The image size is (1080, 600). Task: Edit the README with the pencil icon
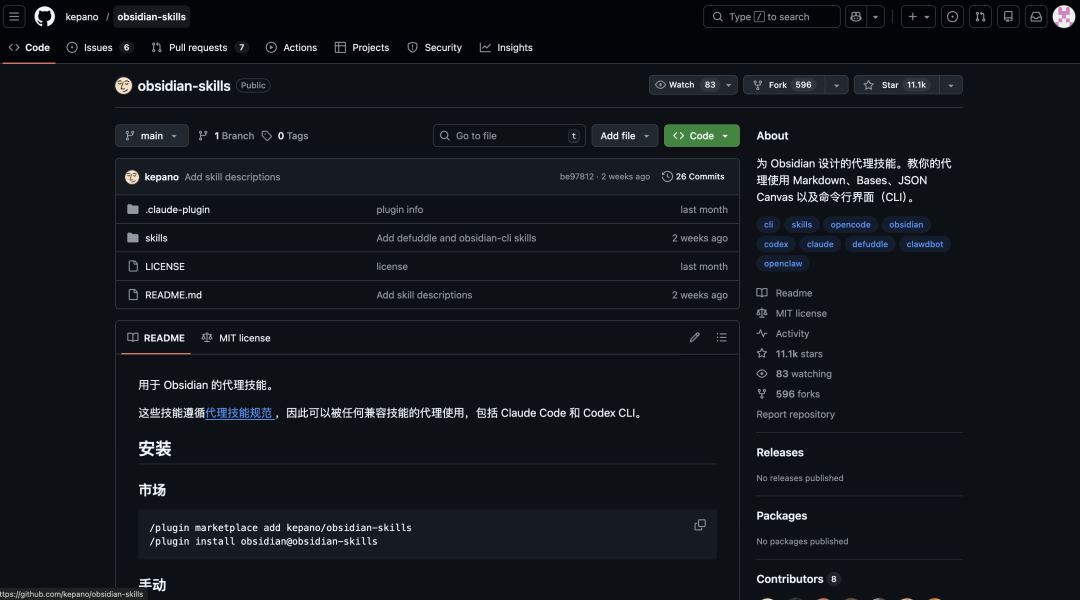695,337
